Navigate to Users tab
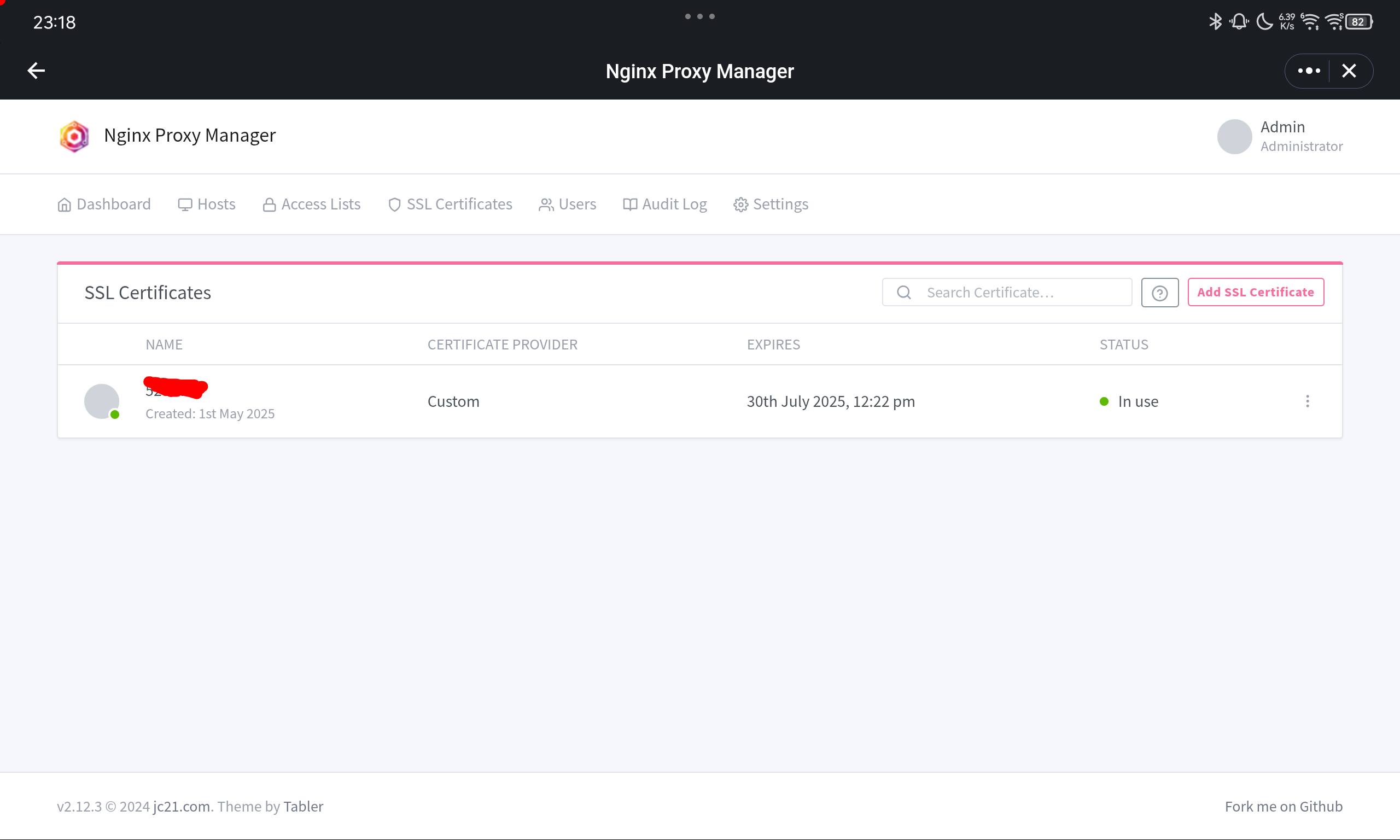Image resolution: width=1400 pixels, height=840 pixels. point(568,205)
